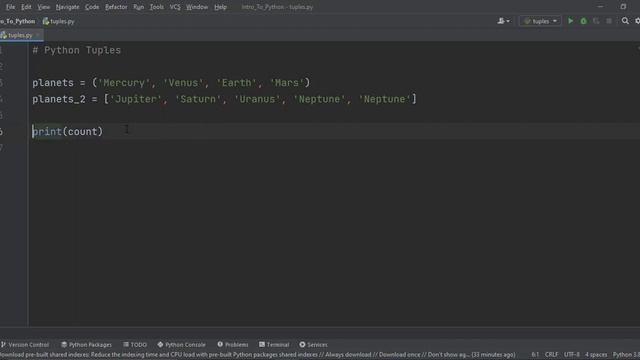Open the Python Console tool window
Image resolution: width=640 pixels, height=360 pixels.
pos(182,344)
